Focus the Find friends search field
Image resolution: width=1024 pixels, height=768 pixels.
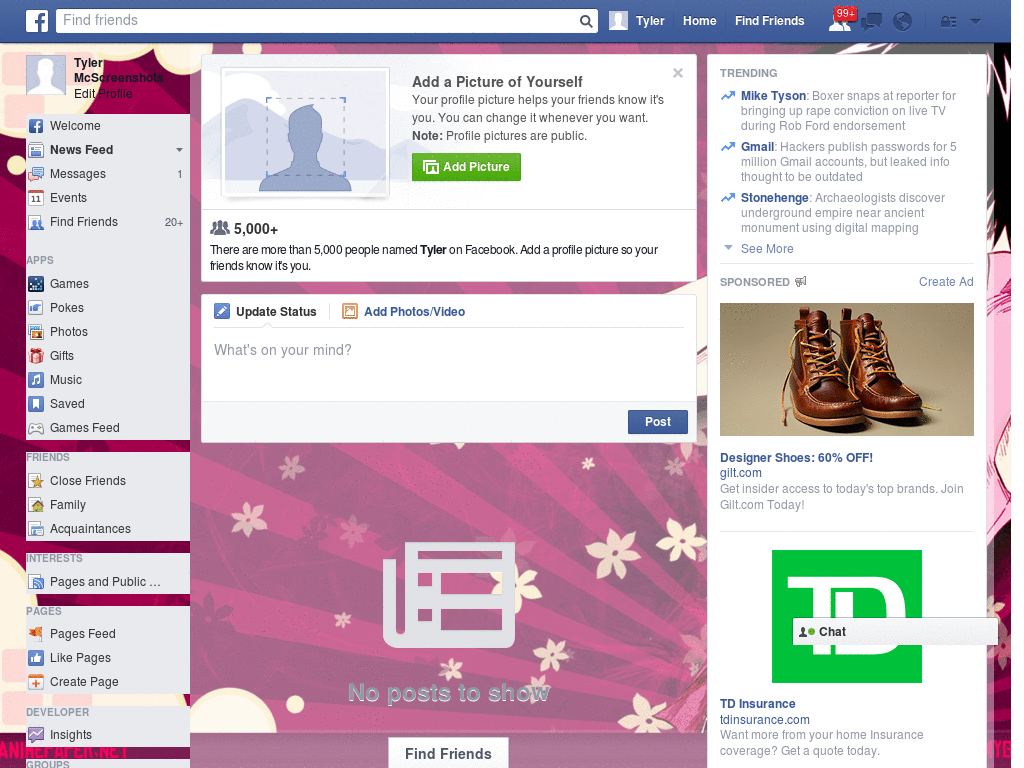coord(317,21)
